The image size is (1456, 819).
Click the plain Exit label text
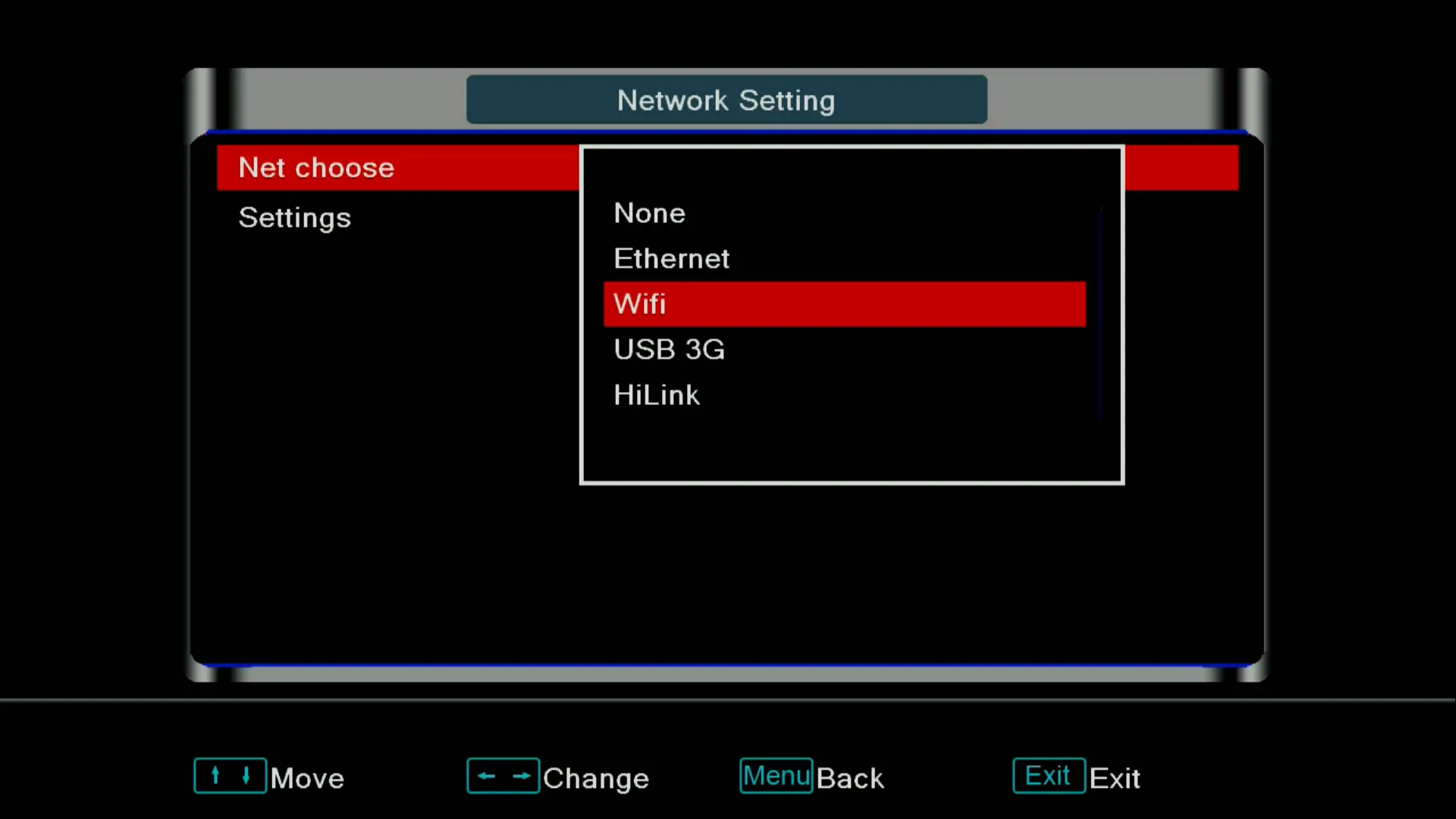1114,778
